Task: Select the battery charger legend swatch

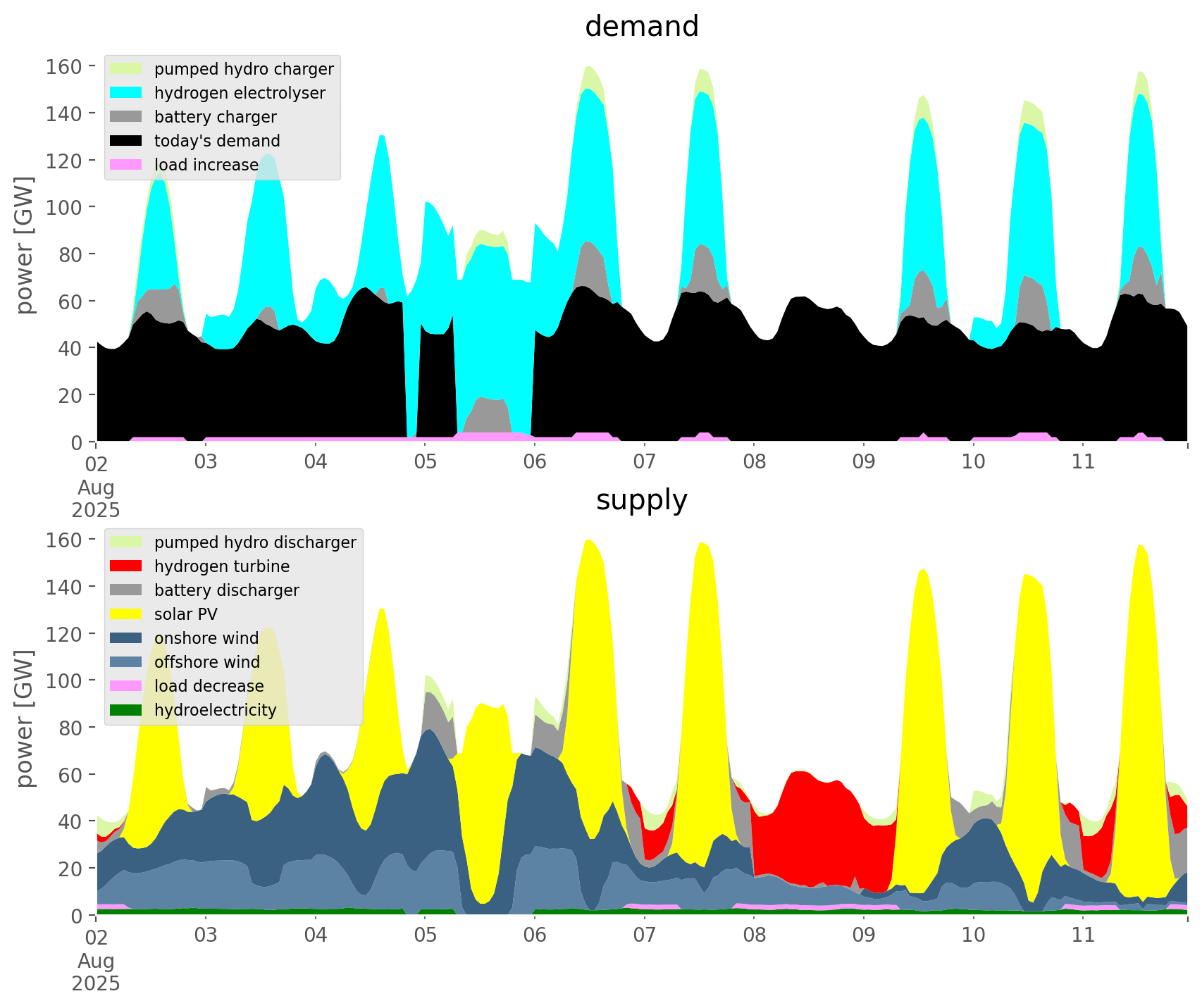Action: click(x=126, y=117)
